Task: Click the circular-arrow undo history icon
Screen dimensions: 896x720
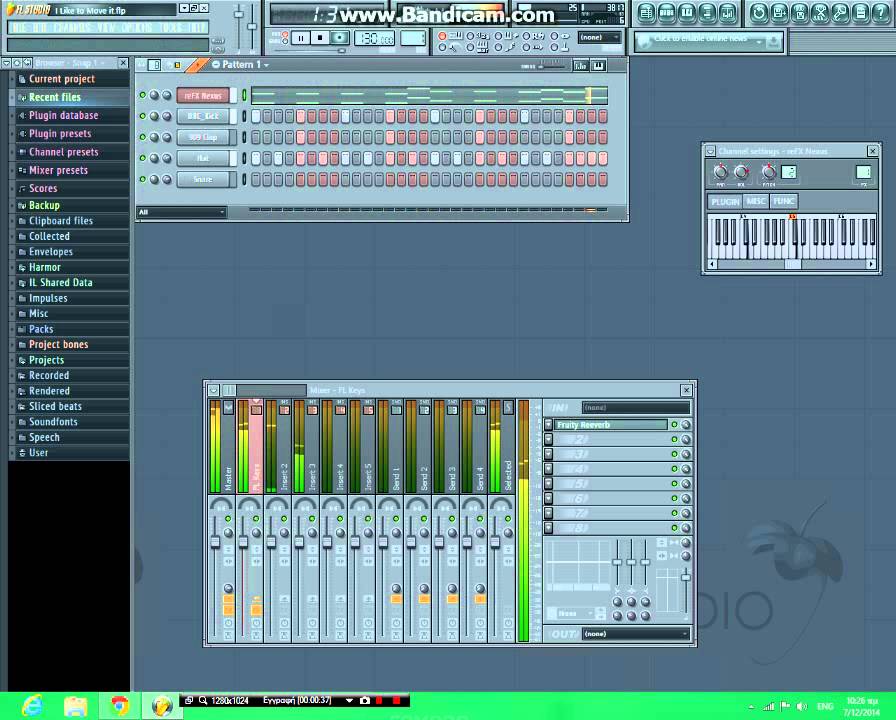Action: (759, 13)
